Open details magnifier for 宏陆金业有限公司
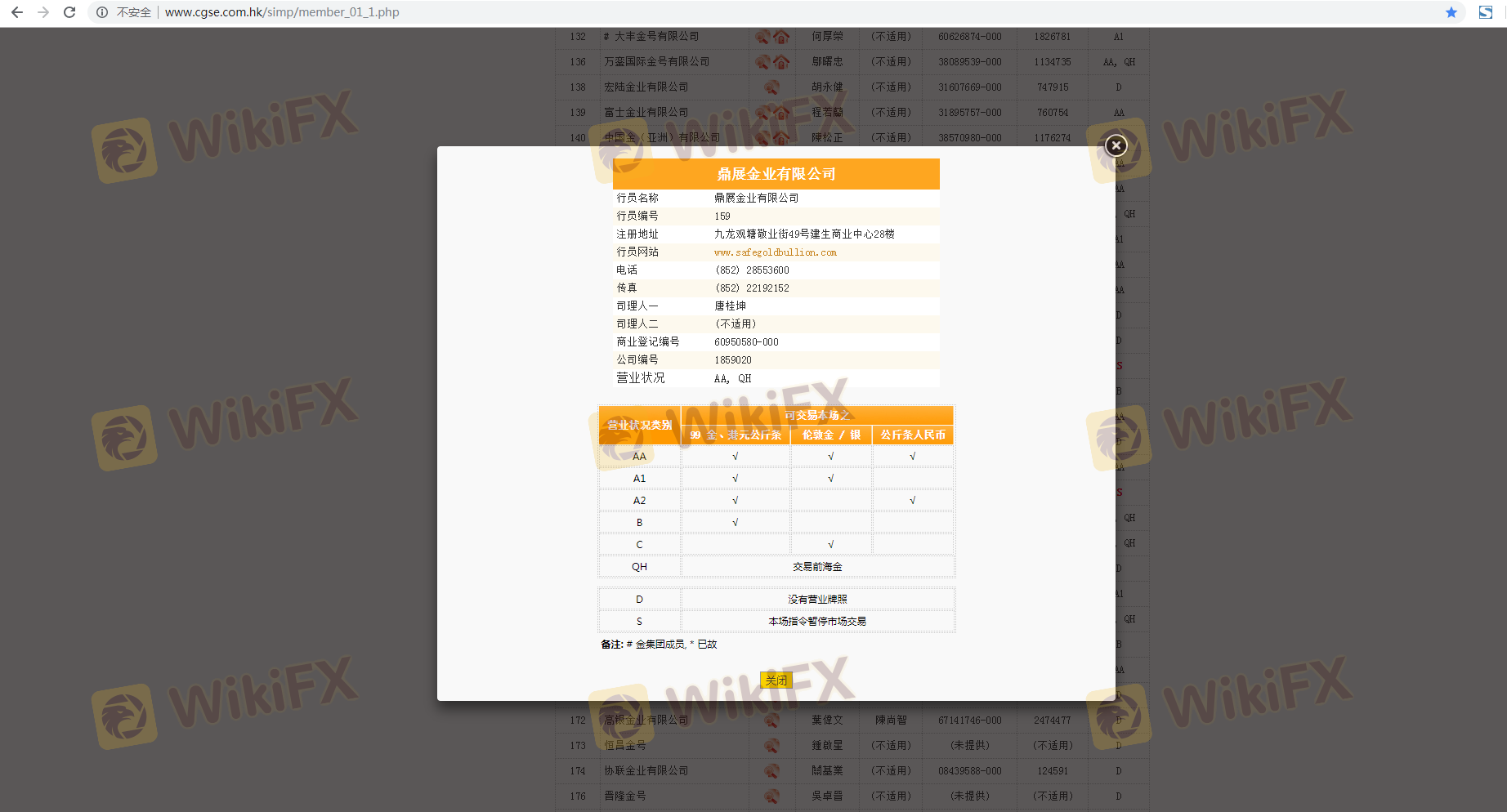The image size is (1507, 812). coord(771,87)
